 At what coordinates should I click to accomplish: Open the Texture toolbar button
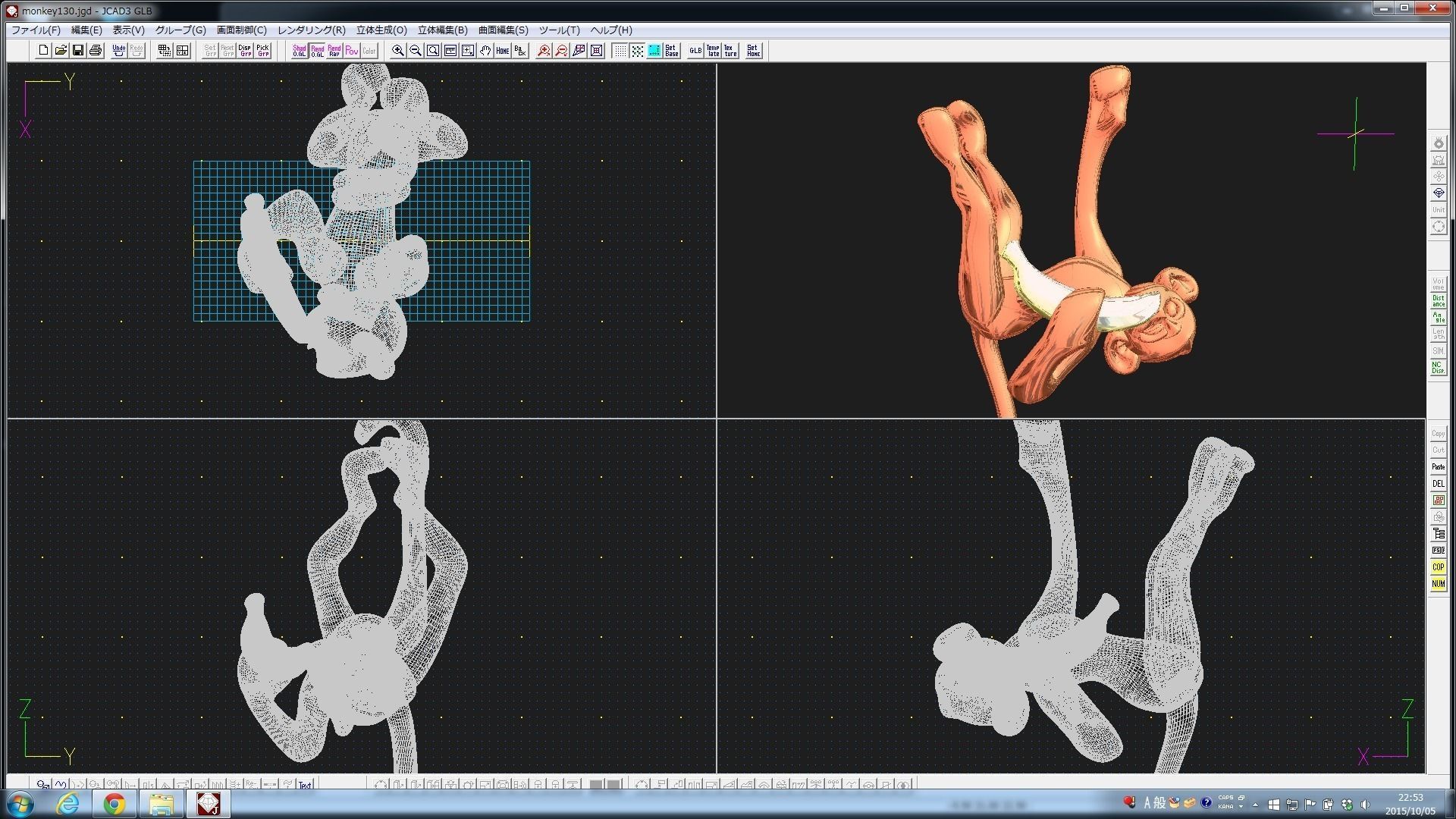pos(730,51)
